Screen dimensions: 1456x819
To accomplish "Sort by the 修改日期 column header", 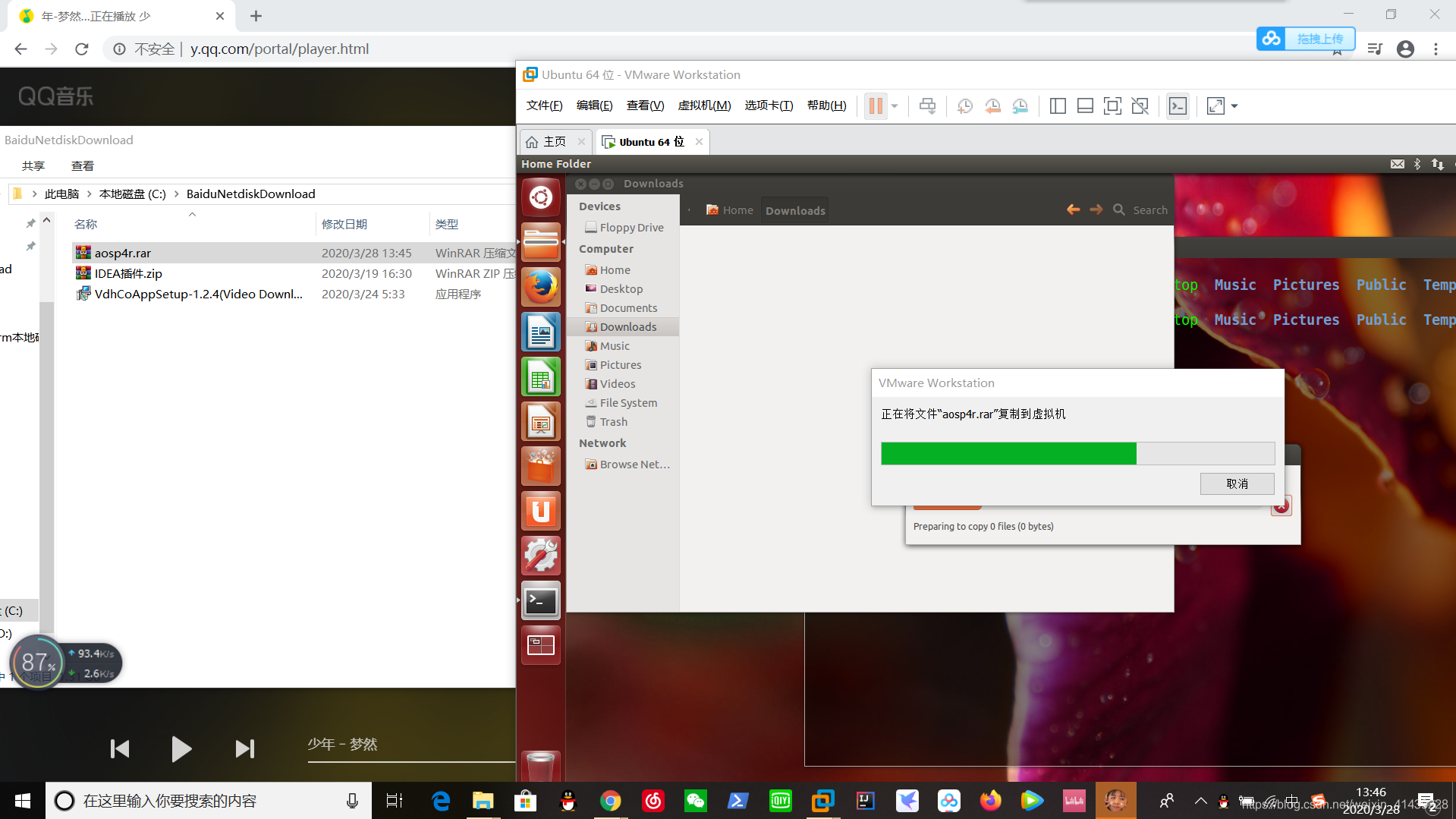I will pos(344,224).
